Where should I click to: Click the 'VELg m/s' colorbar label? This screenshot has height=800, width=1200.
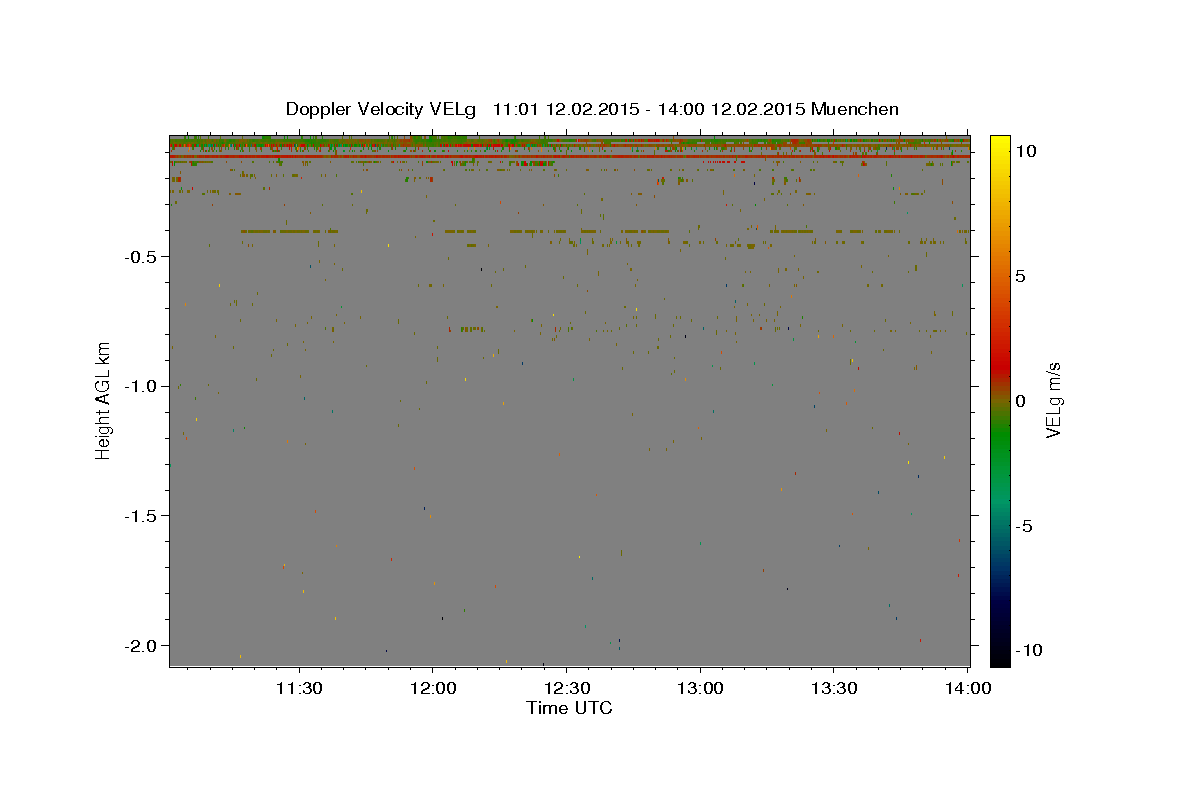click(x=1053, y=400)
